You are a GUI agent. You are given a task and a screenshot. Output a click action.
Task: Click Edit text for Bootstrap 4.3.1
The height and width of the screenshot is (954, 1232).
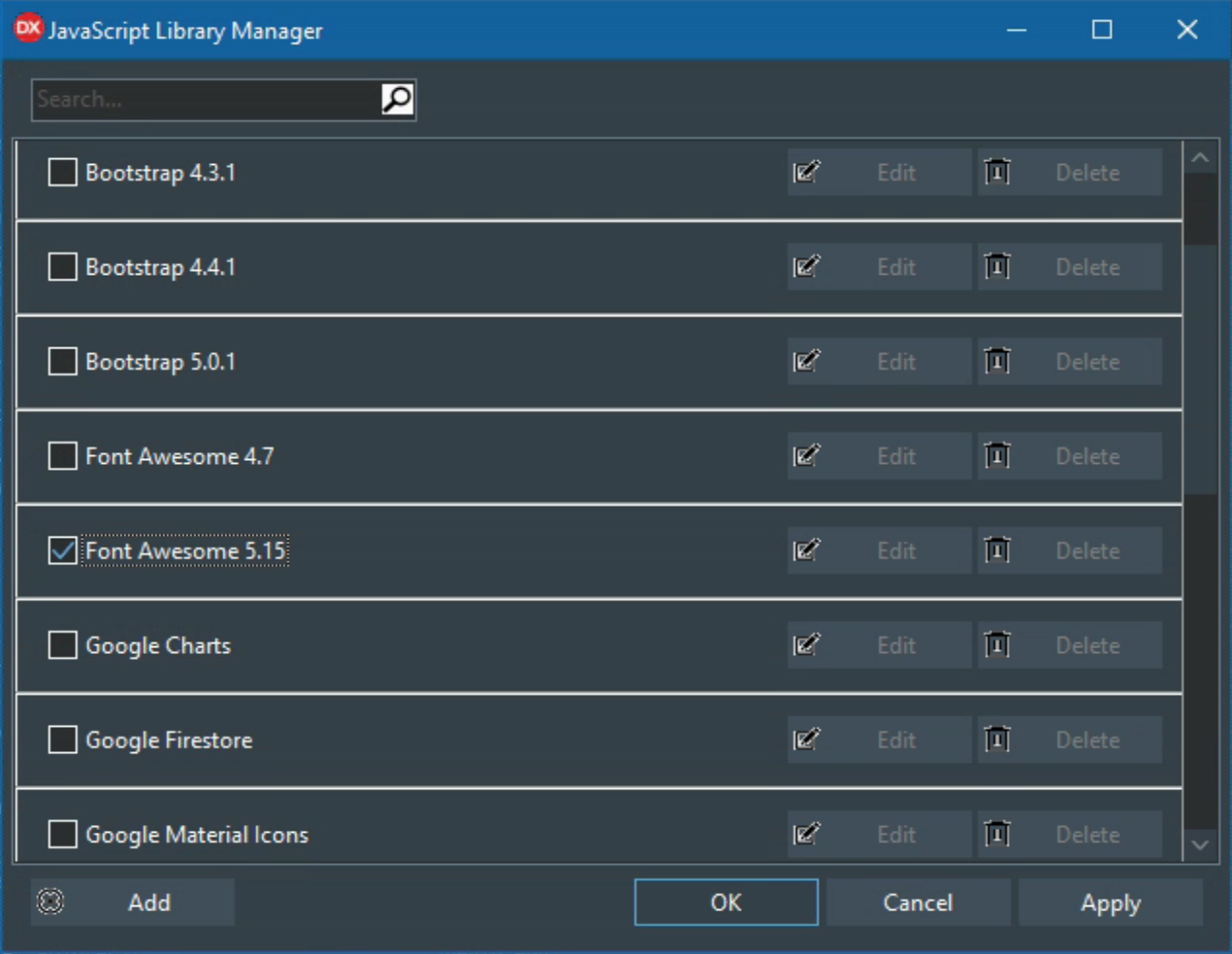pyautogui.click(x=896, y=173)
